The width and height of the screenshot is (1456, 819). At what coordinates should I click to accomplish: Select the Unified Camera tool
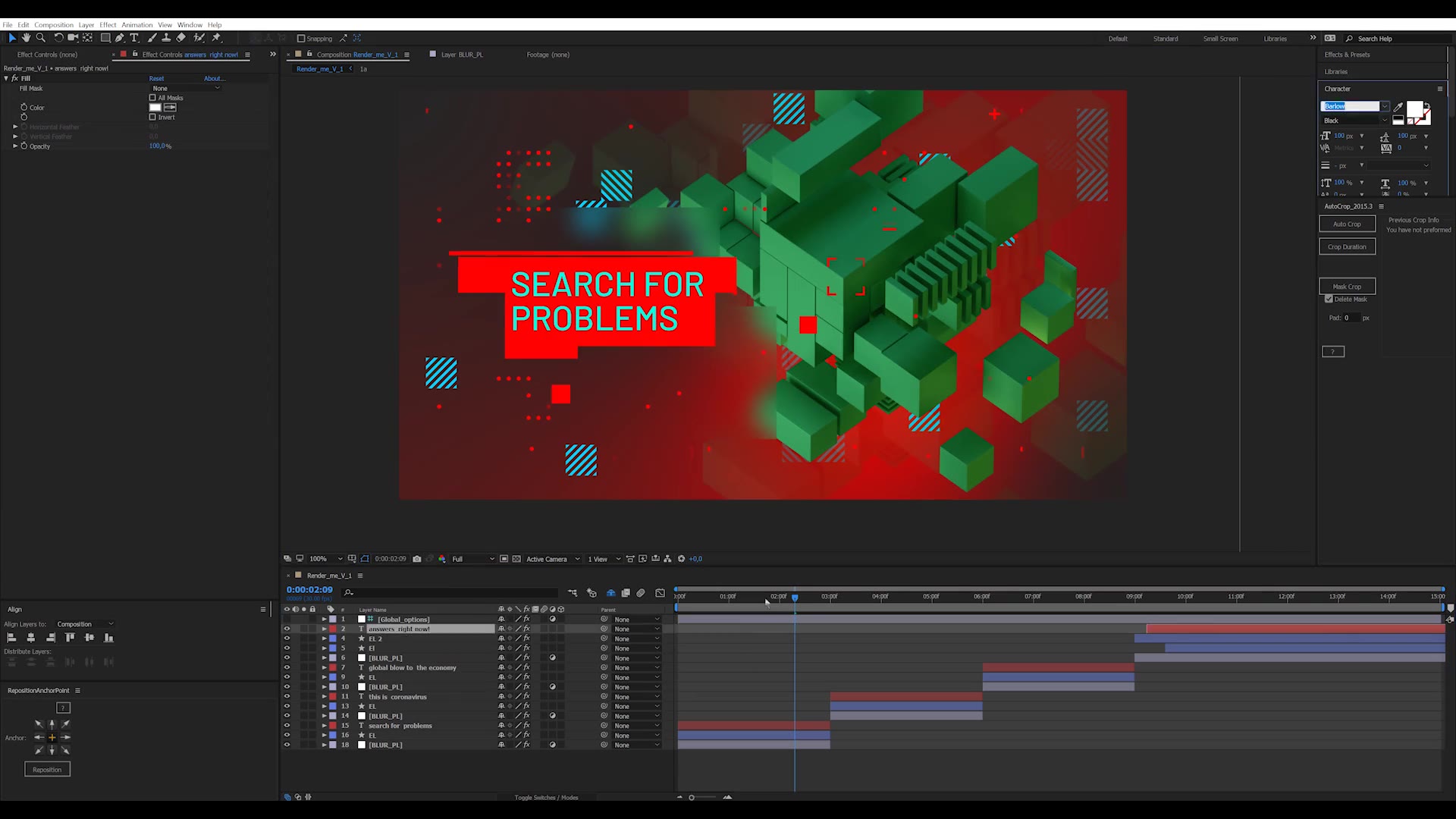point(73,38)
